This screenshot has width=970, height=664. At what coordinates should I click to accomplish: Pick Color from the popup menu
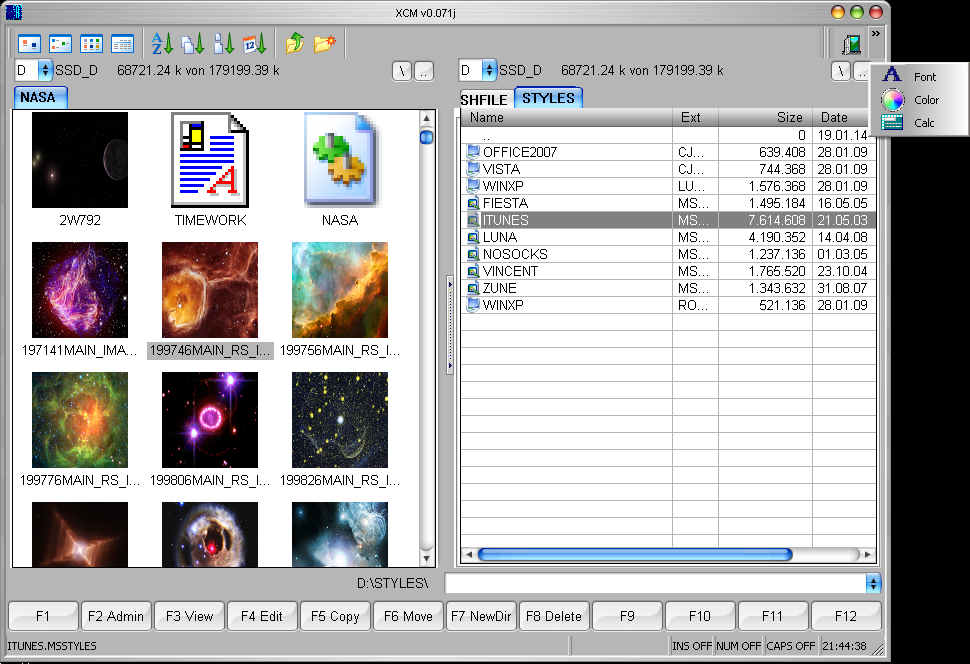click(x=926, y=100)
